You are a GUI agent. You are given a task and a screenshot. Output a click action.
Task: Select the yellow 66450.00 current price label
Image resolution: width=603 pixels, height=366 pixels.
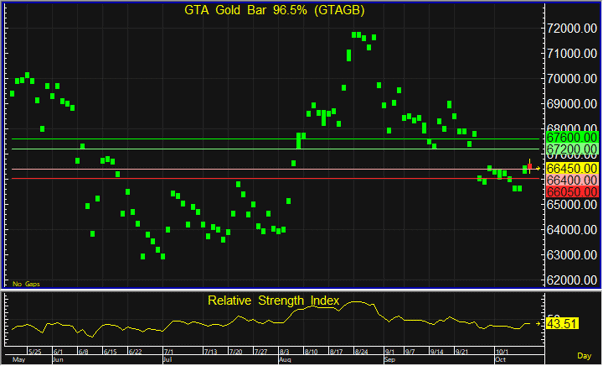572,168
